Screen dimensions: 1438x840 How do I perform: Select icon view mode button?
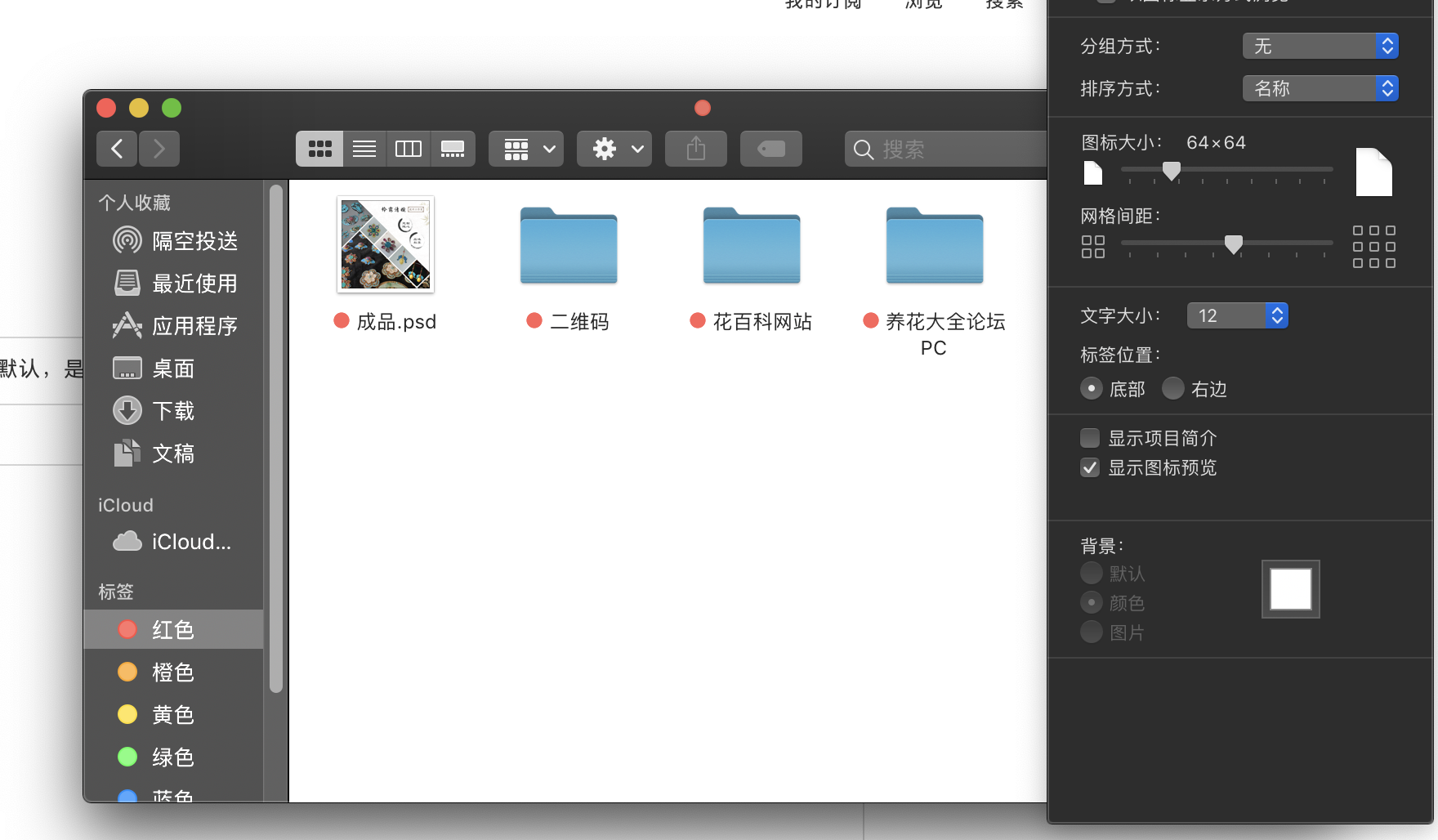(x=320, y=149)
